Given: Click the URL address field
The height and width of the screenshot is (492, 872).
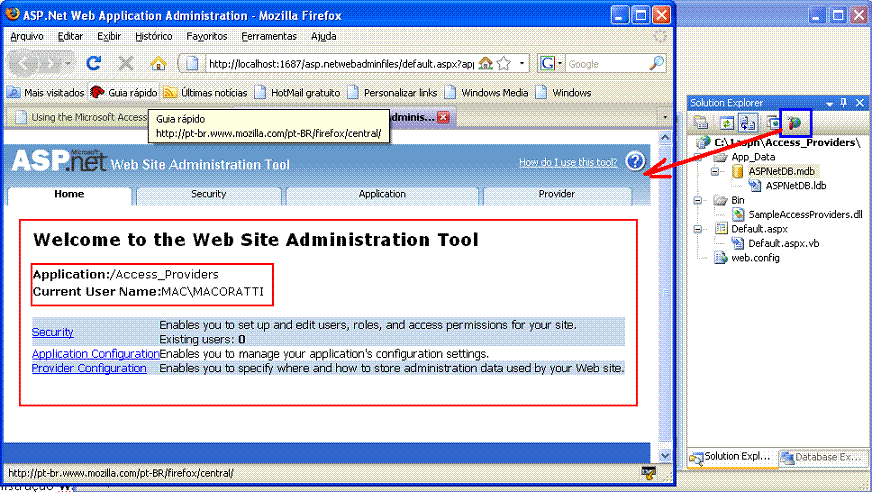Looking at the screenshot, I should point(340,63).
